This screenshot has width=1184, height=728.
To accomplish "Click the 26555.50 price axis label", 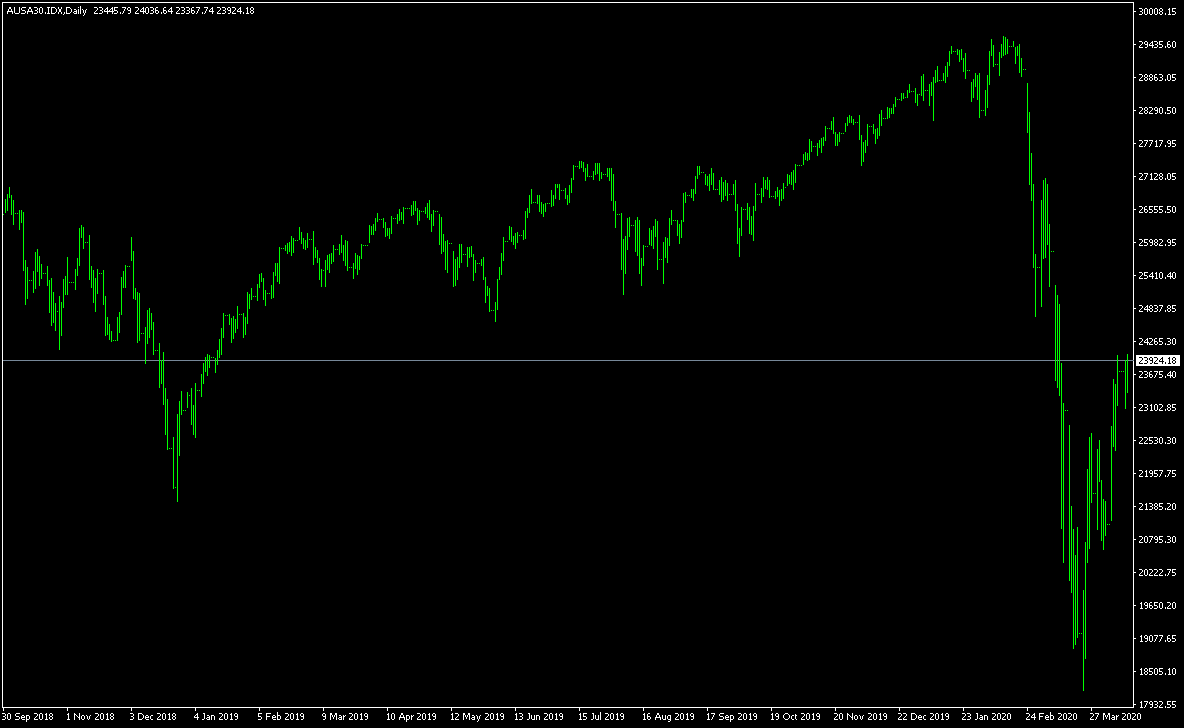I will [1158, 210].
